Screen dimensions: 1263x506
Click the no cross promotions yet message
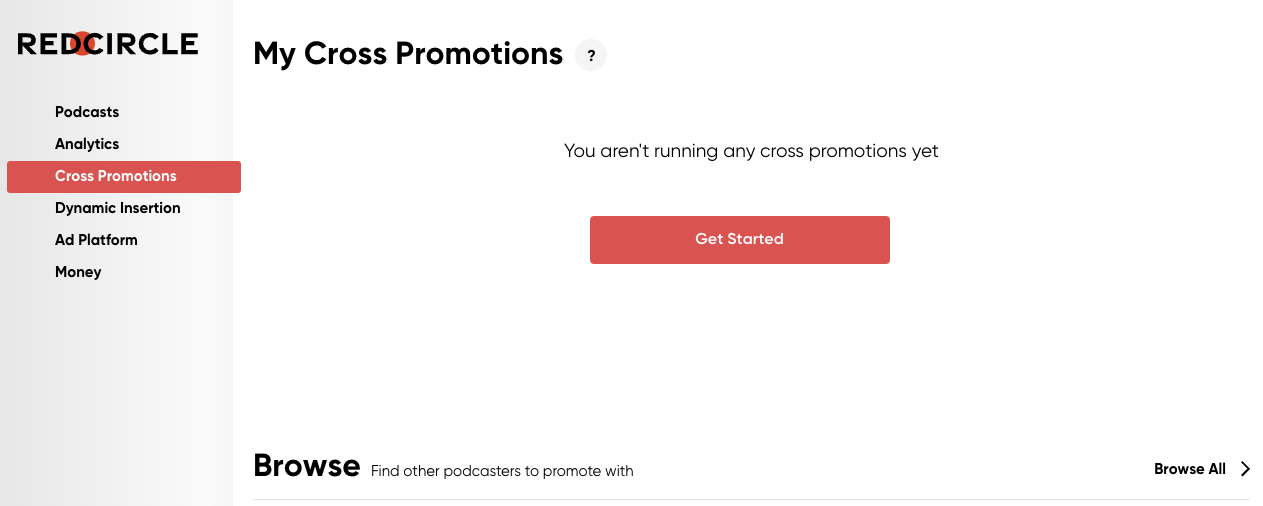tap(751, 152)
